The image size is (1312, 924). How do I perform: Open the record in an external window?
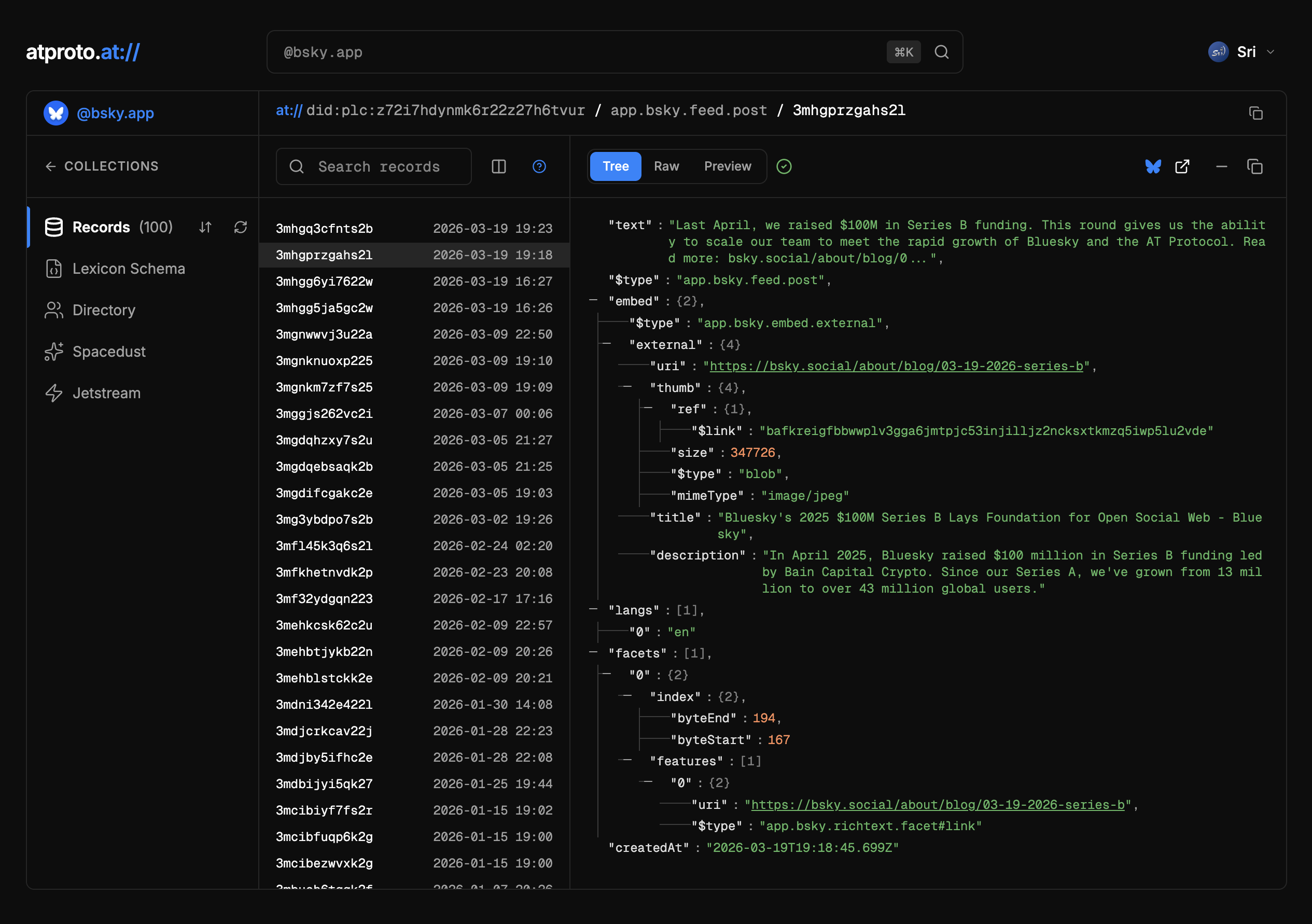point(1182,166)
